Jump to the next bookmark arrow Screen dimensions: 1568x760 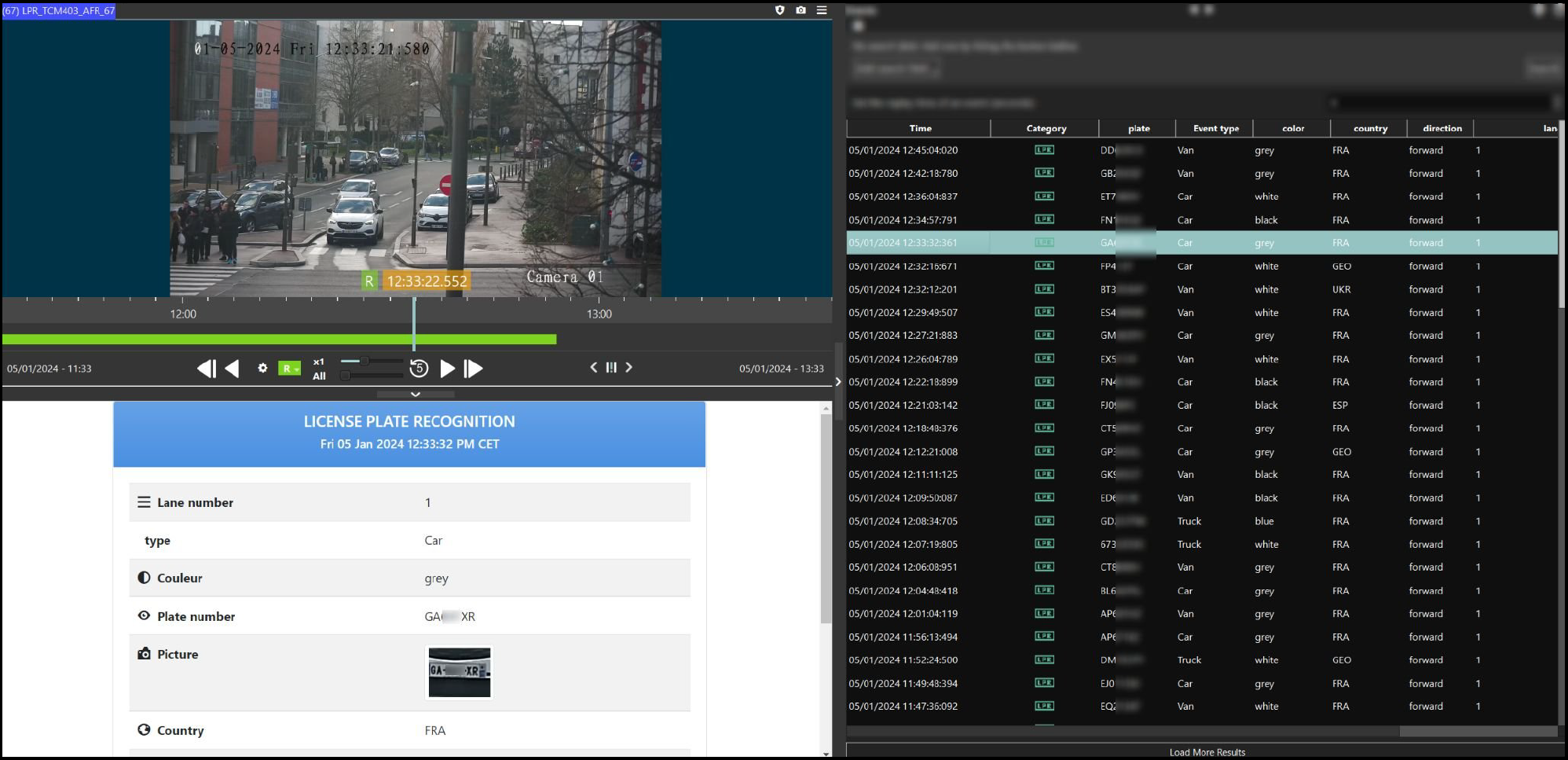coord(628,367)
